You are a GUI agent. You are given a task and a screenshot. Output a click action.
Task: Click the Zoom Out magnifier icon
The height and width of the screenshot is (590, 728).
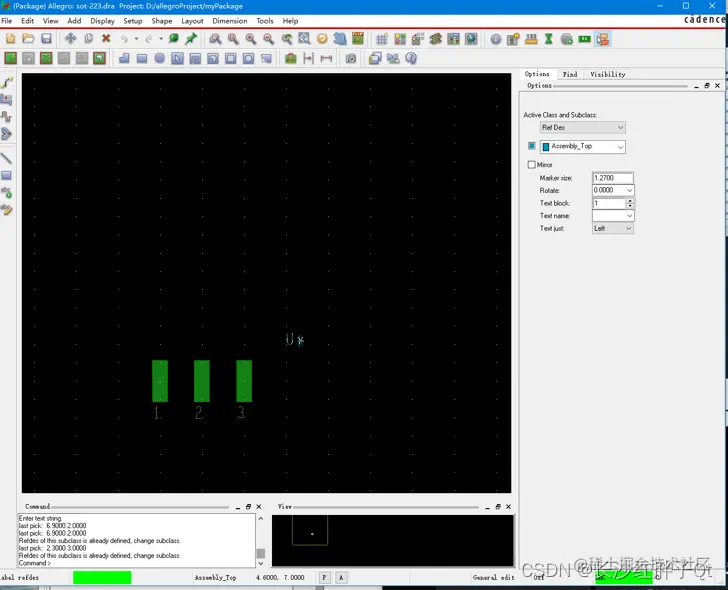[x=268, y=39]
